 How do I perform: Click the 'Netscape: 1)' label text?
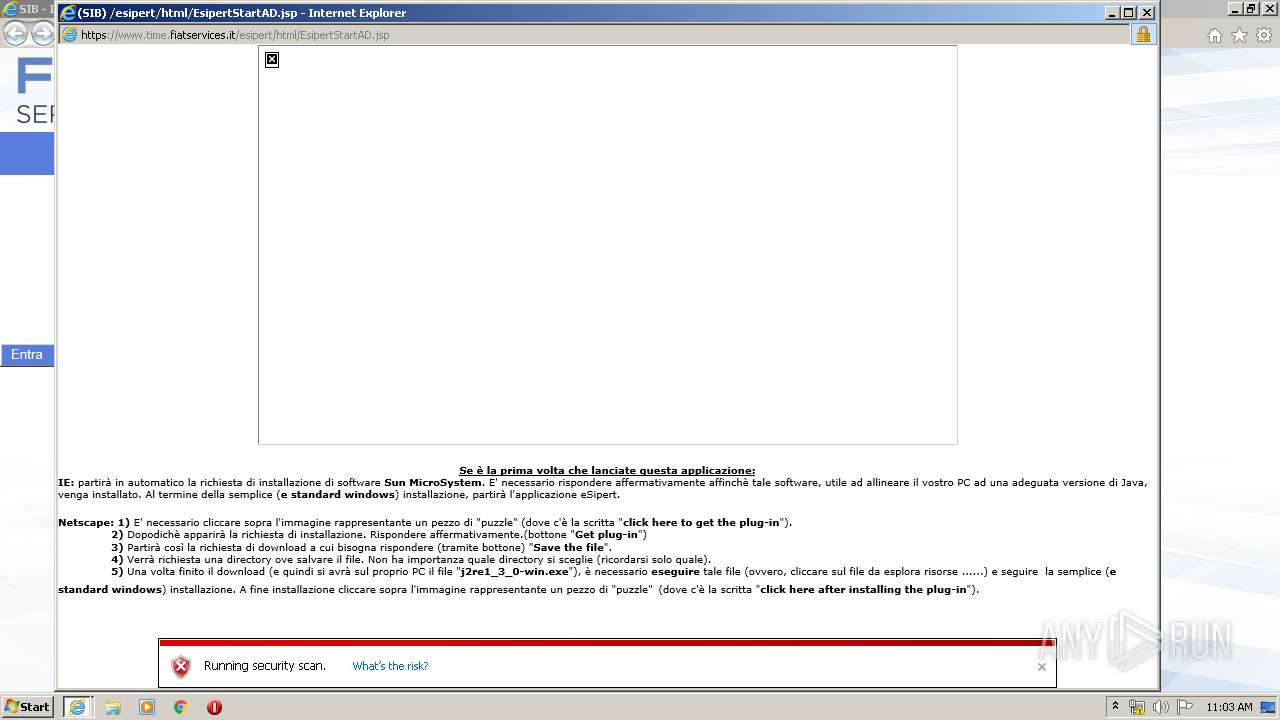tap(94, 522)
